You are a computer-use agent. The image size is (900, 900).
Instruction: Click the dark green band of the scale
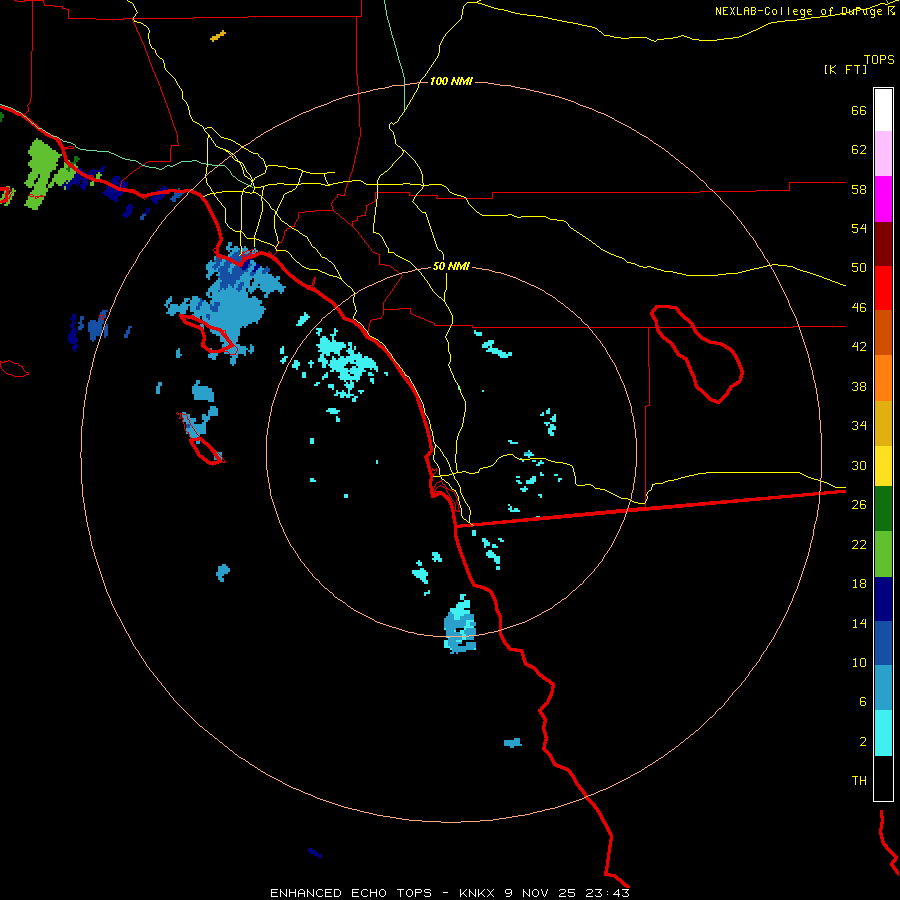pos(883,509)
